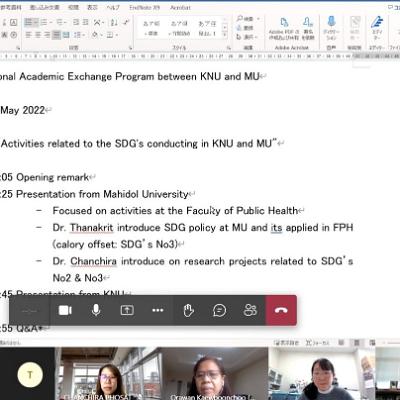Open the References (参考資料) tab
The width and height of the screenshot is (400, 400).
pos(11,7)
